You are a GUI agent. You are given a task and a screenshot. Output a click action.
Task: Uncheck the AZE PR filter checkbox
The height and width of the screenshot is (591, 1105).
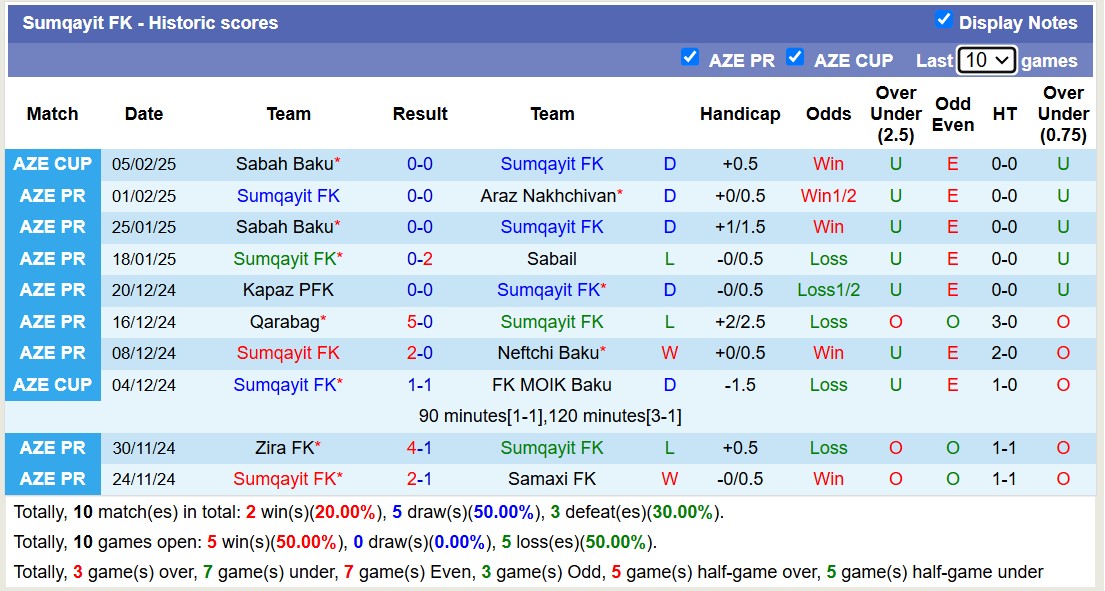pos(689,57)
